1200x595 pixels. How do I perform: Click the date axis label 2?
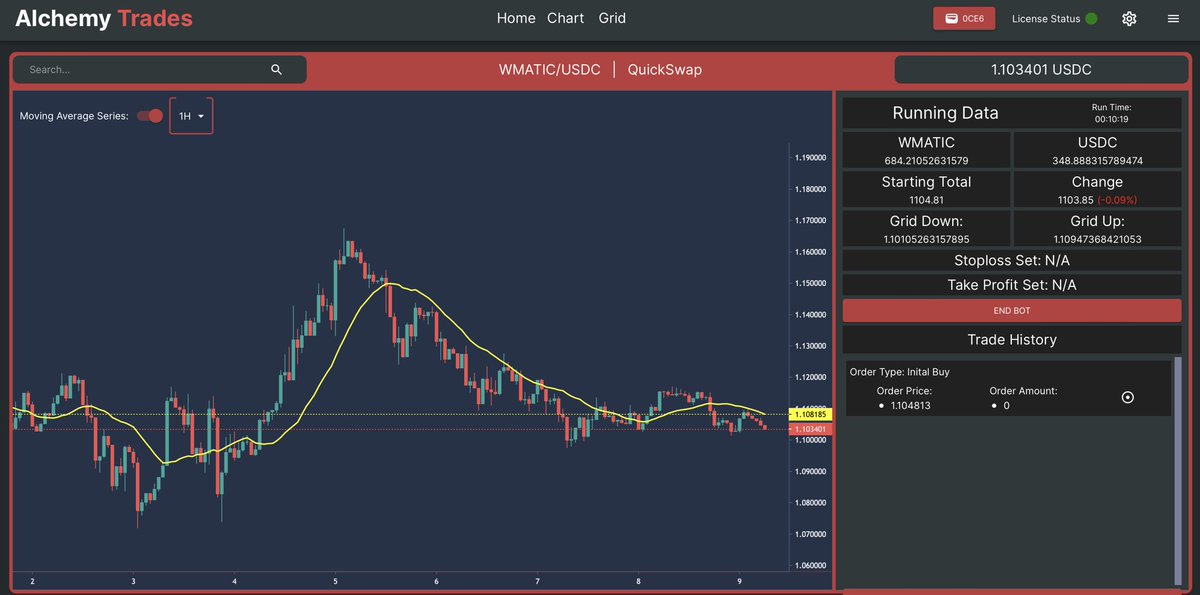[32, 581]
